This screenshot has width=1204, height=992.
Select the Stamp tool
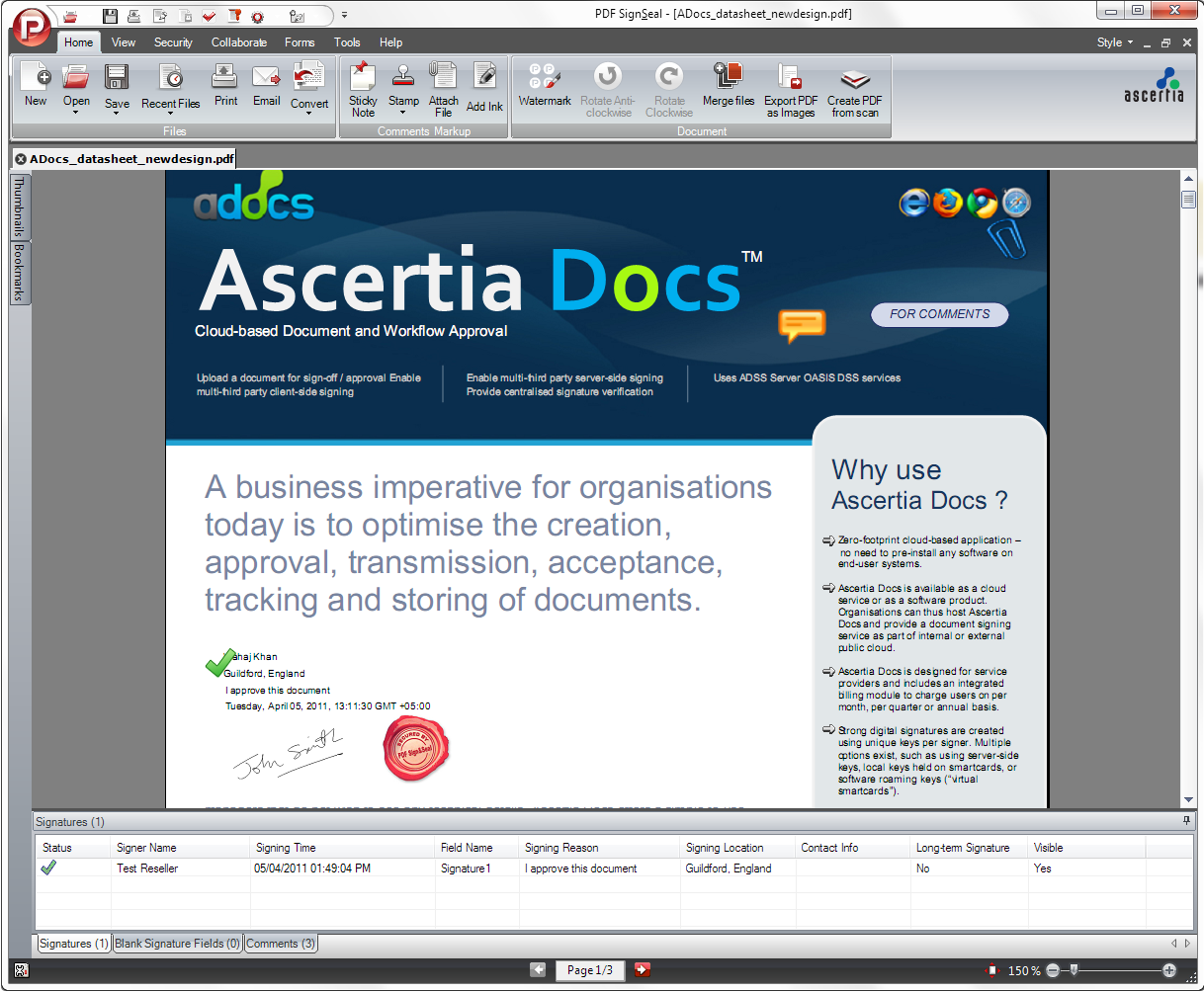[x=403, y=83]
